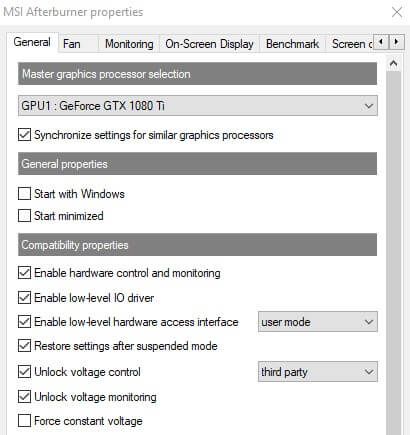Click the vertical scrollbar track
Image resolution: width=410 pixels, height=435 pixels.
[393, 253]
